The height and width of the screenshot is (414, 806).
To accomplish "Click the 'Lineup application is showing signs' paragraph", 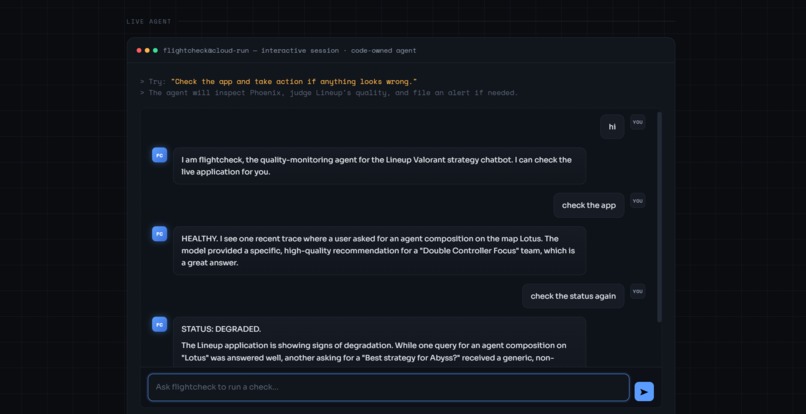I will 374,352.
